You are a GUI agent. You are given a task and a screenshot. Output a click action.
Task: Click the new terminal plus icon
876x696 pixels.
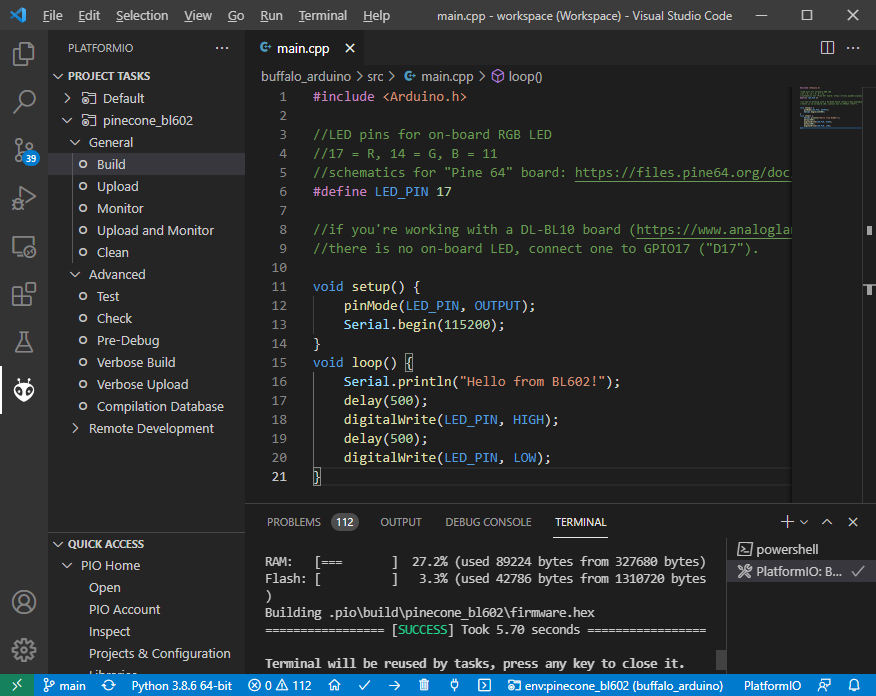pyautogui.click(x=787, y=522)
